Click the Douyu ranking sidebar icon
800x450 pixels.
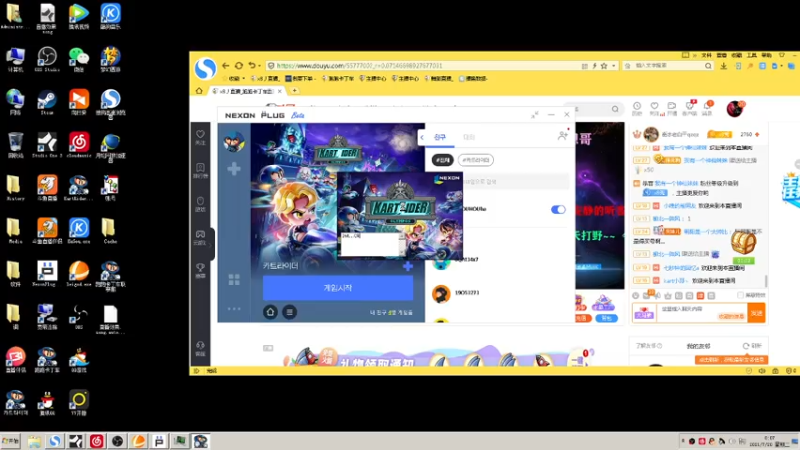click(201, 170)
